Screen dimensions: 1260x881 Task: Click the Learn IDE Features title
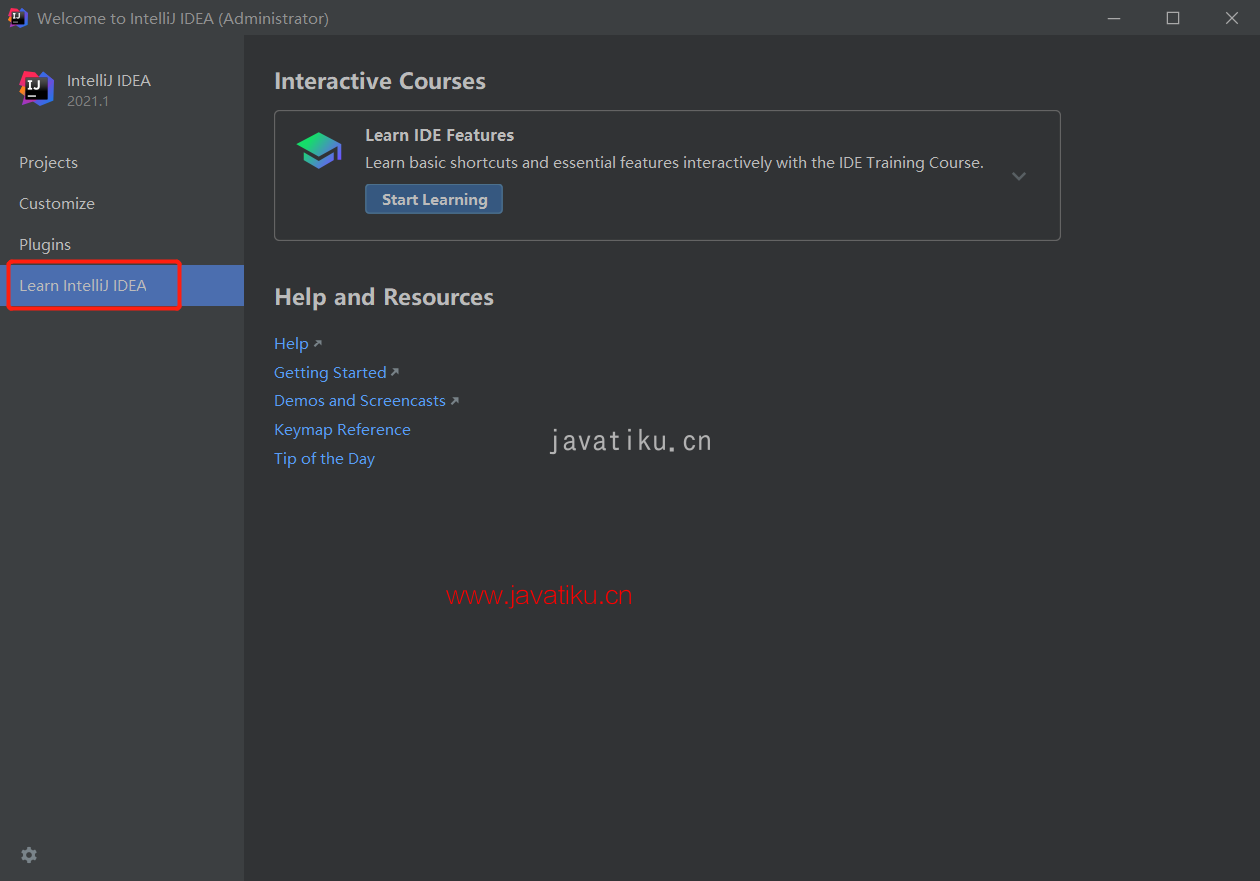440,135
